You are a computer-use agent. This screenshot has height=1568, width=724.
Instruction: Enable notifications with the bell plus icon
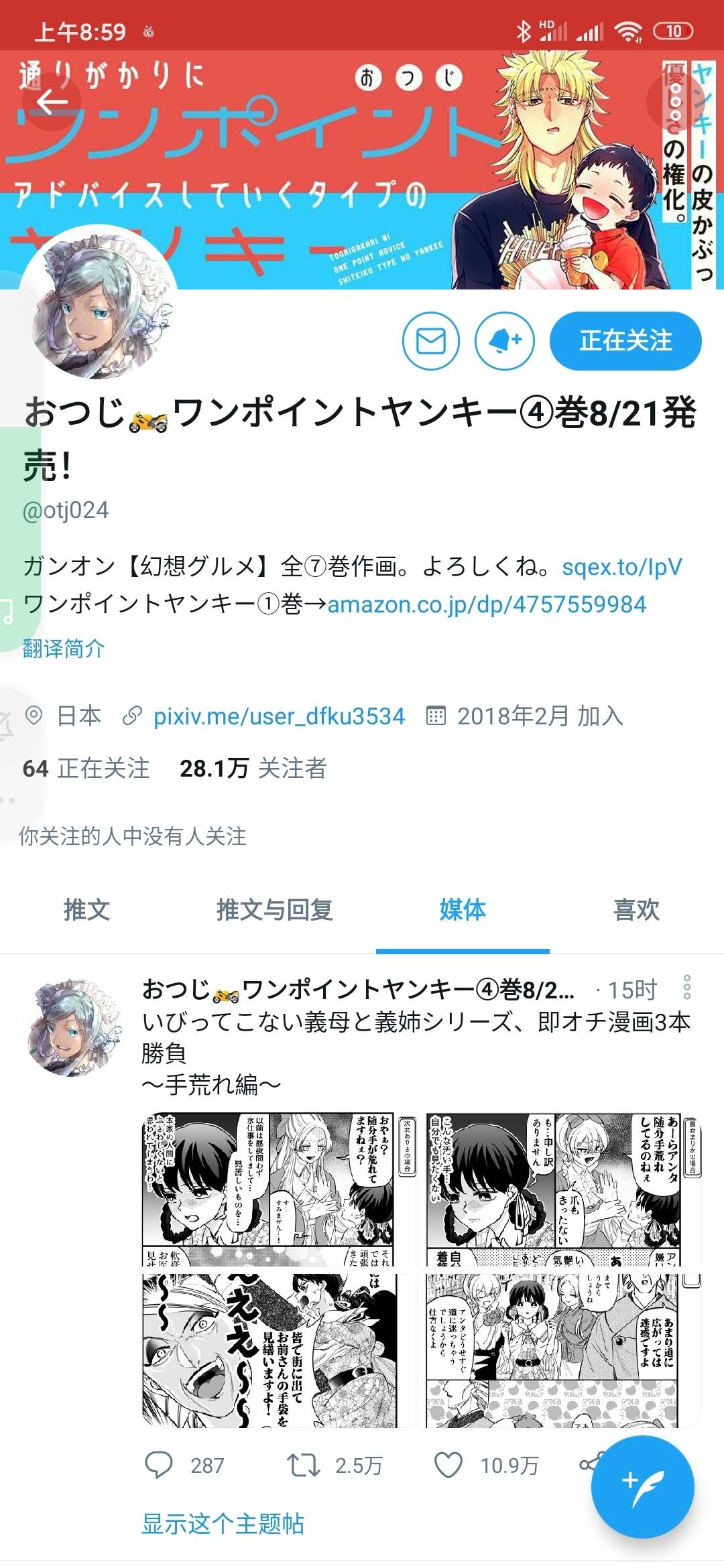[x=505, y=341]
